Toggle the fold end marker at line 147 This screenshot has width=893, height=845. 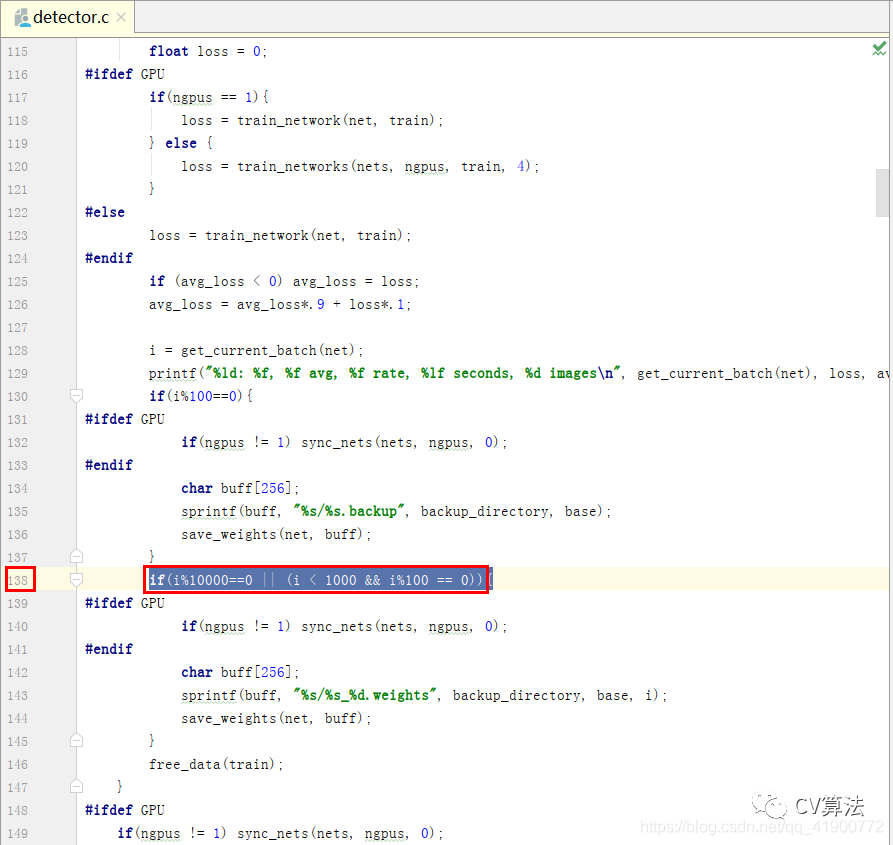point(76,786)
